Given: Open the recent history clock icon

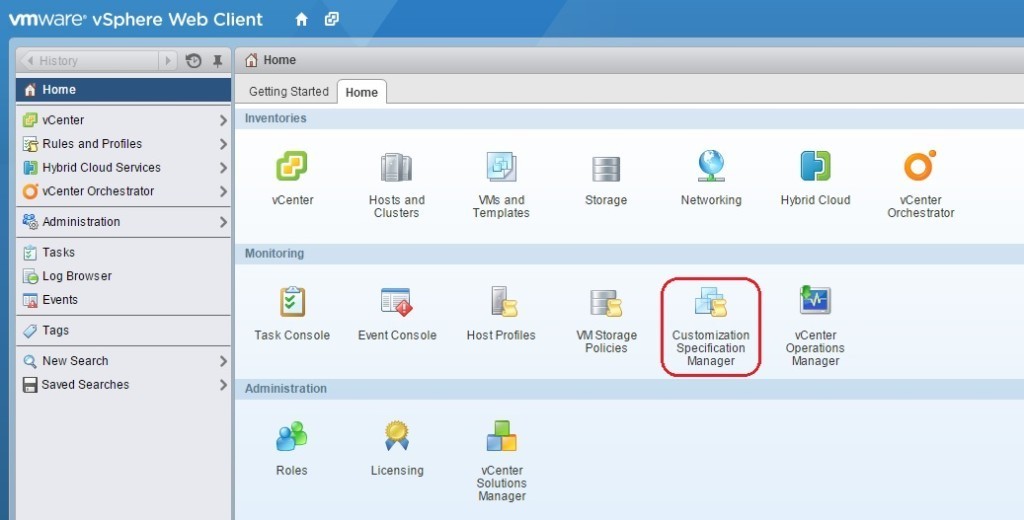Looking at the screenshot, I should tap(193, 61).
